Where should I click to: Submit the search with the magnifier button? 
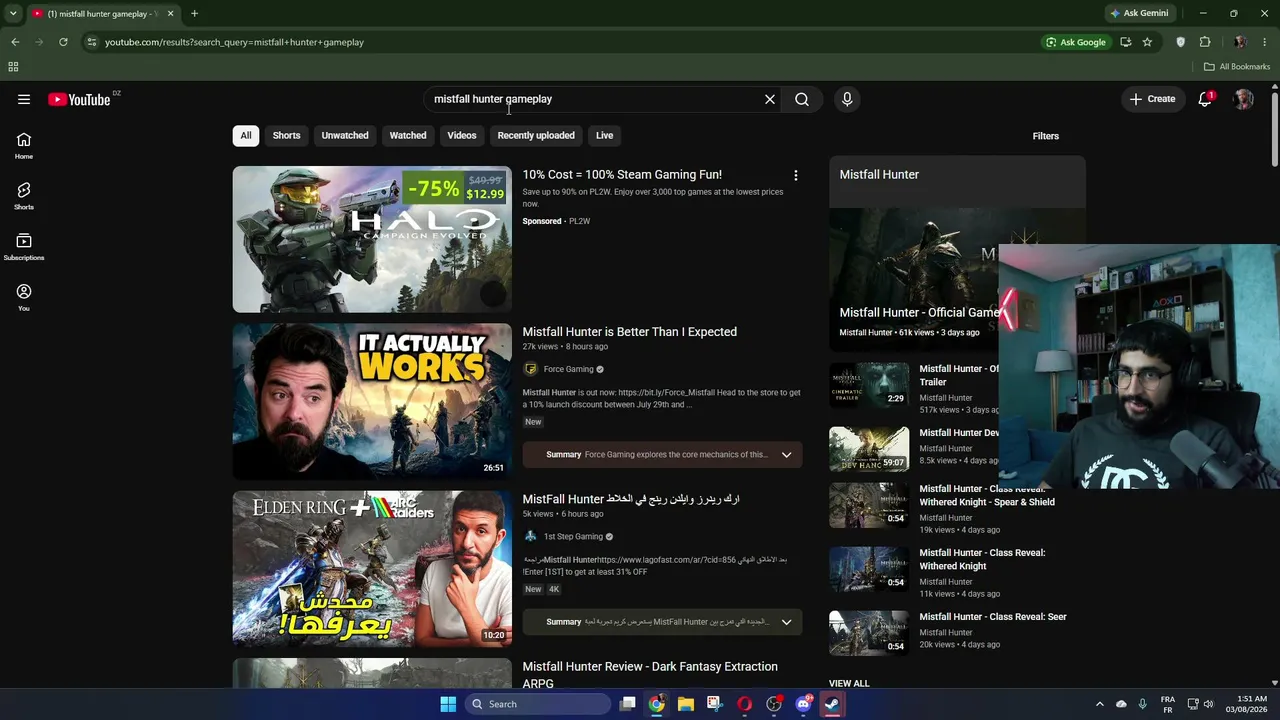click(802, 99)
